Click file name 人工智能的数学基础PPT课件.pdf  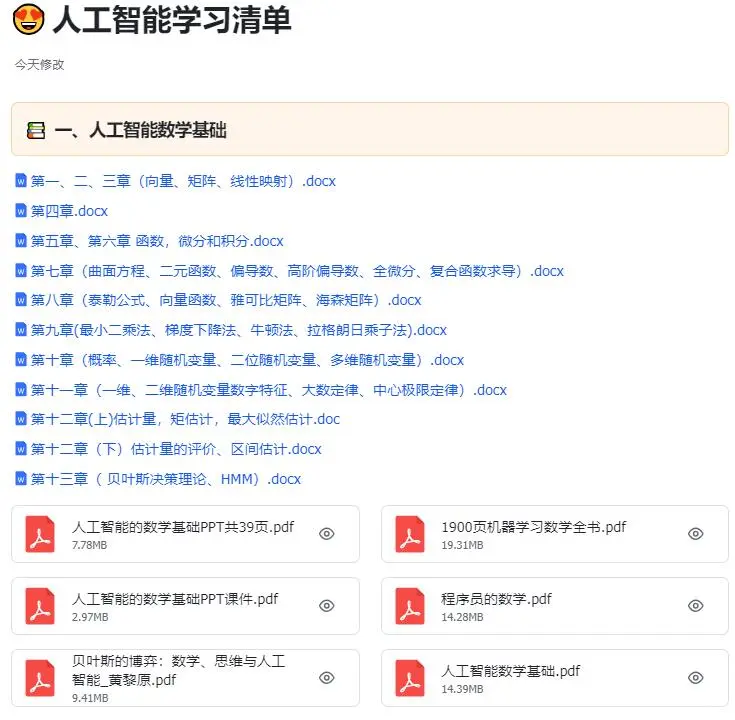tap(175, 600)
